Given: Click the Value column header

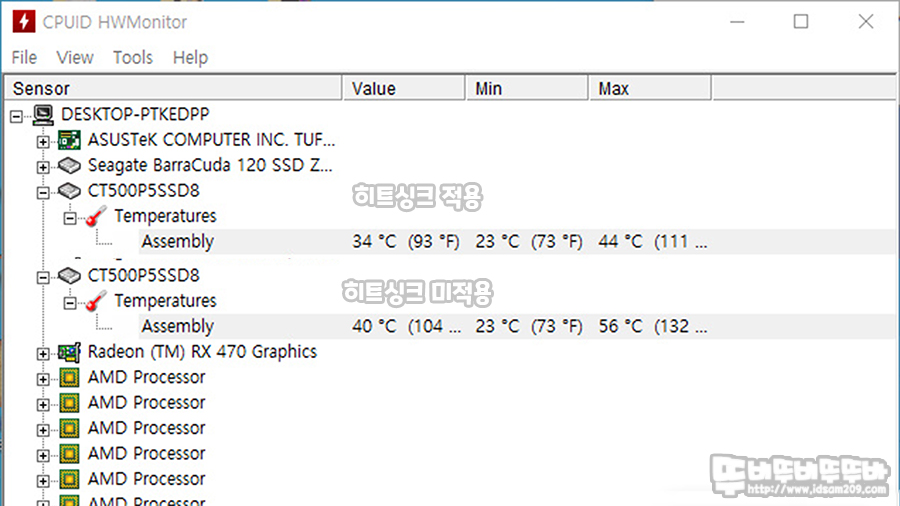Looking at the screenshot, I should 404,88.
